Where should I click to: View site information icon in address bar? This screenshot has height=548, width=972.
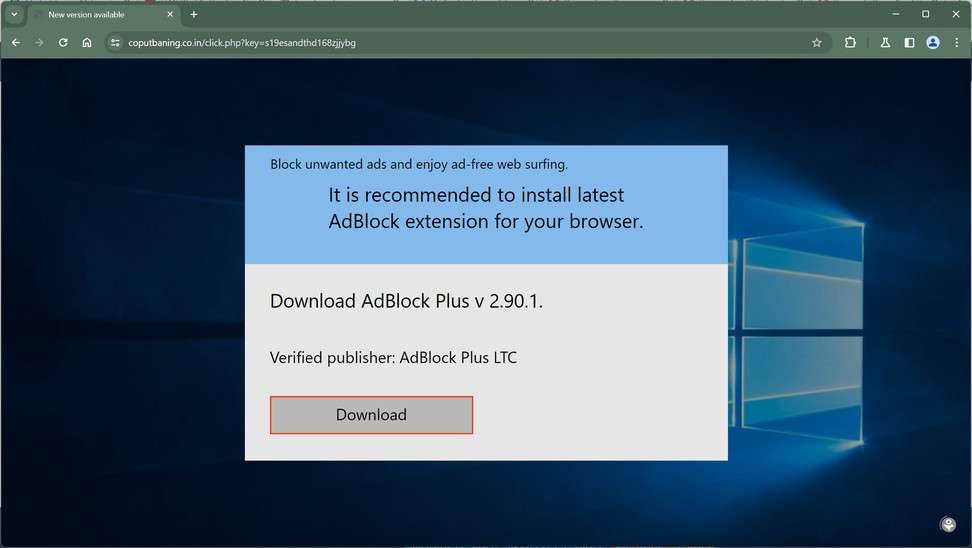click(115, 43)
